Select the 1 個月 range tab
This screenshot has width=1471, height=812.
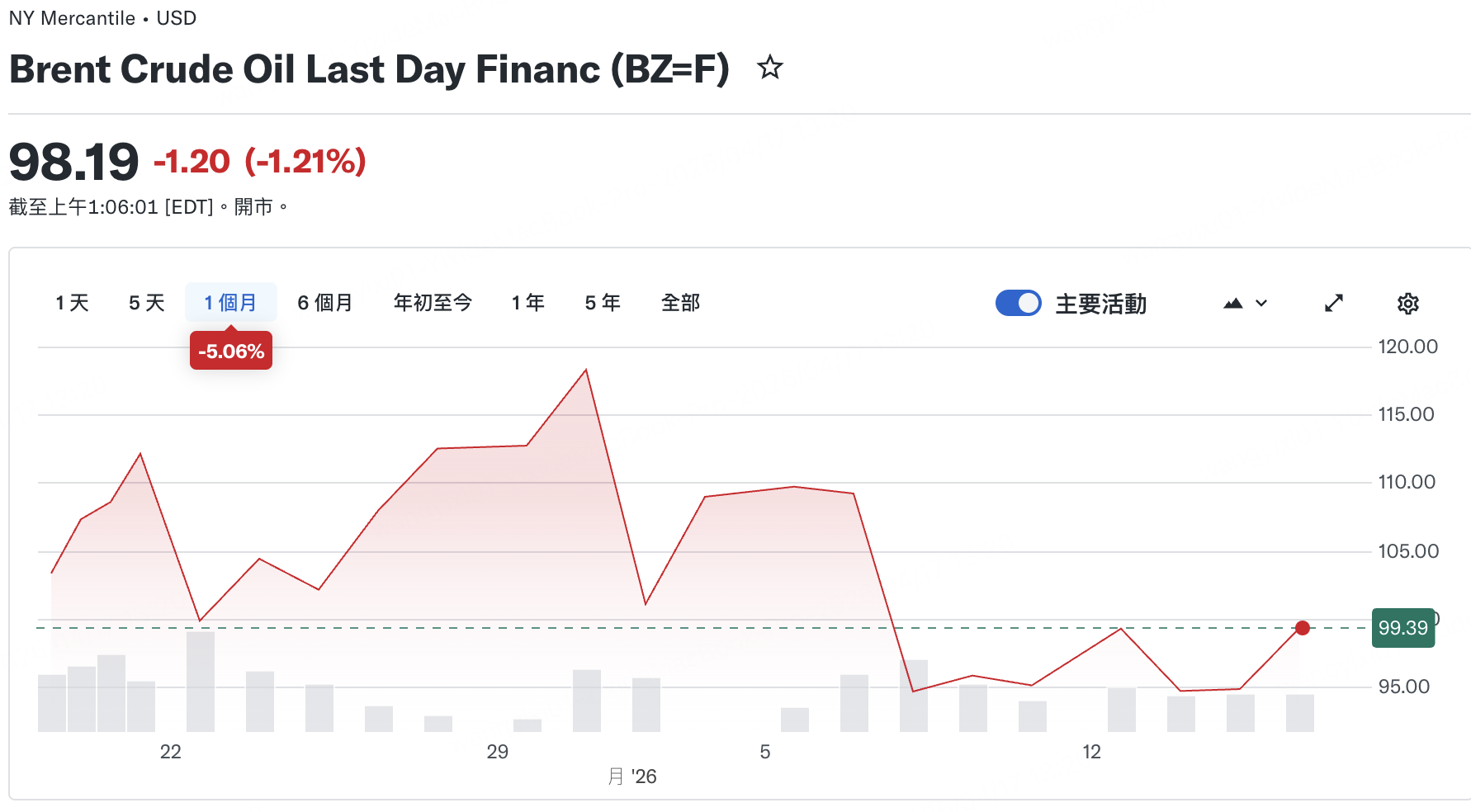coord(230,304)
